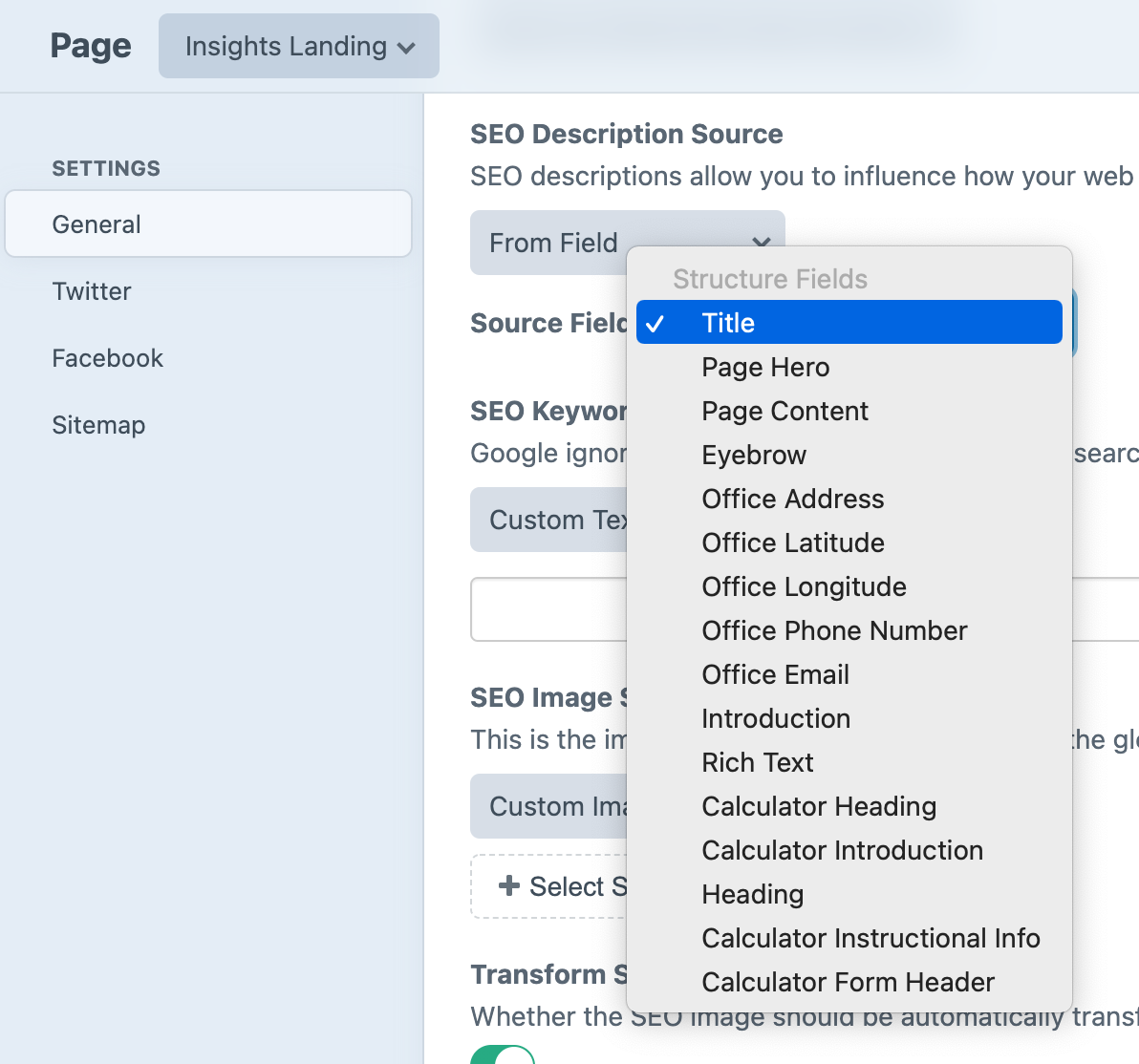
Task: Choose Calculator Form Header option
Action: pos(848,982)
